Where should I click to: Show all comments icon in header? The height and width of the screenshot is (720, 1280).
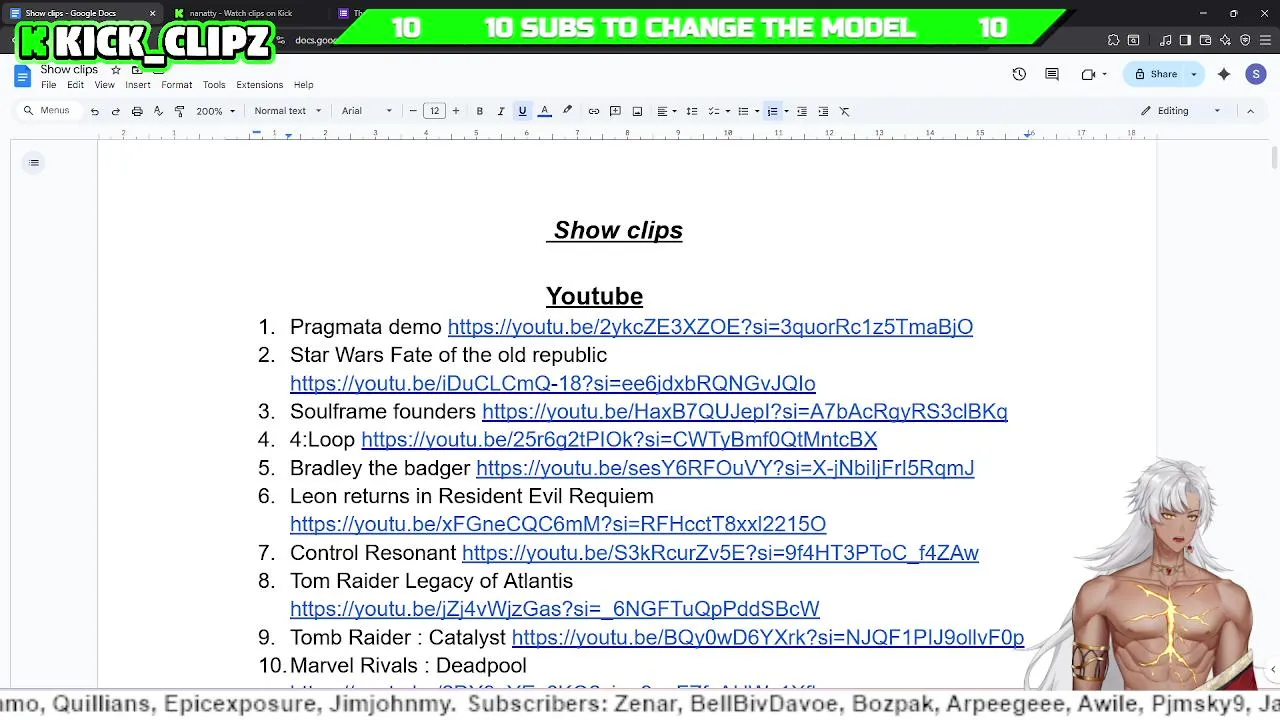[1052, 74]
